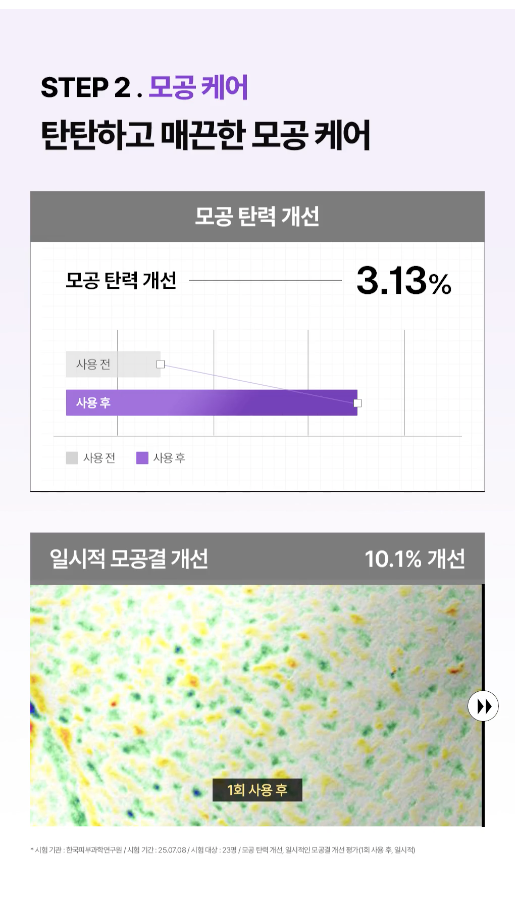Click the square marker ending the purple 사용 후 bar
516x912 pixels.
(x=358, y=403)
